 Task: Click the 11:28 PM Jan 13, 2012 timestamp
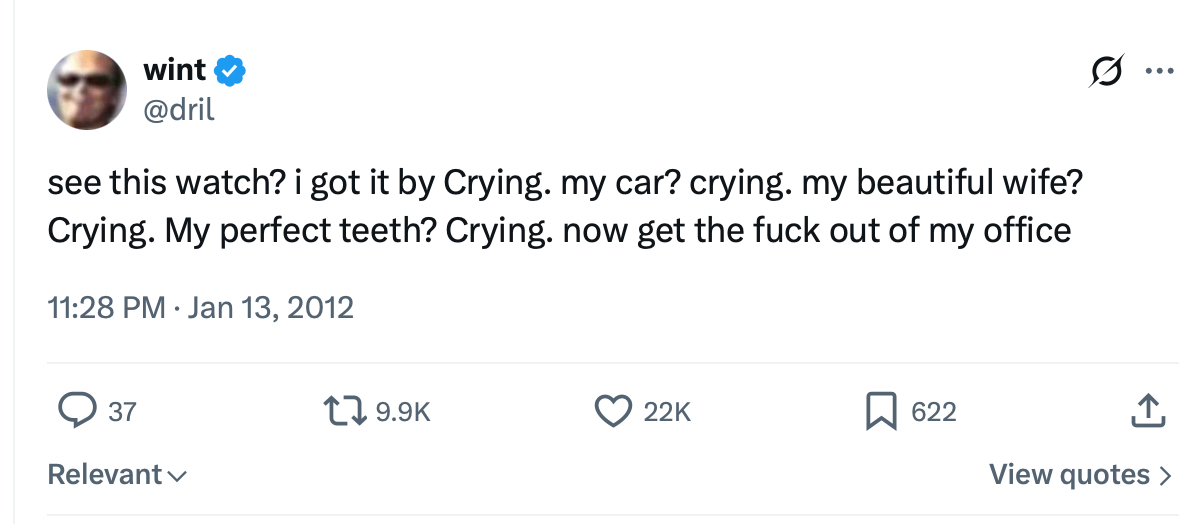click(200, 306)
